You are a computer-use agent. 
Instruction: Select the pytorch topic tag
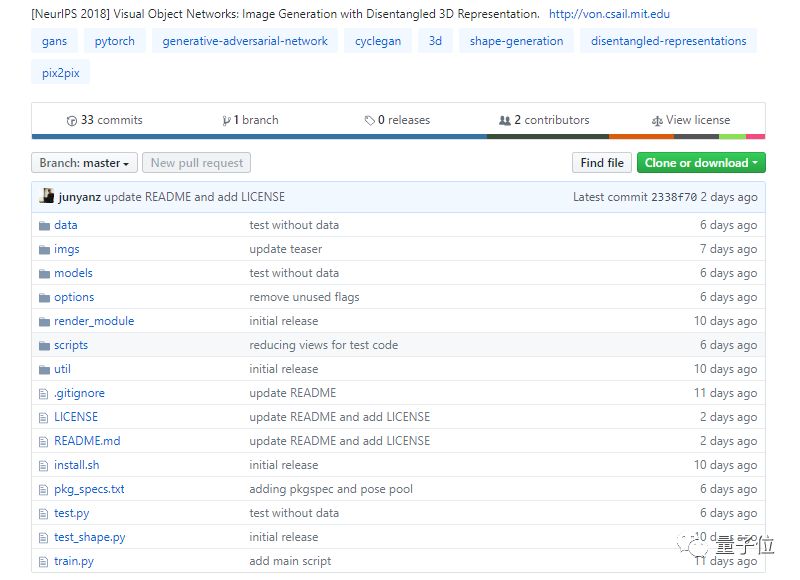[115, 41]
